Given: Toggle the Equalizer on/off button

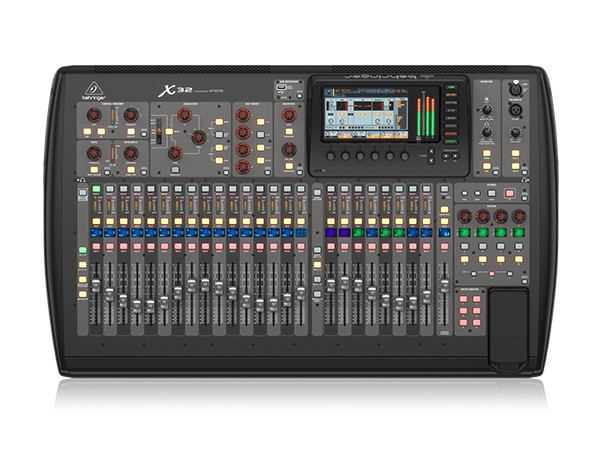Looking at the screenshot, I should (175, 170).
